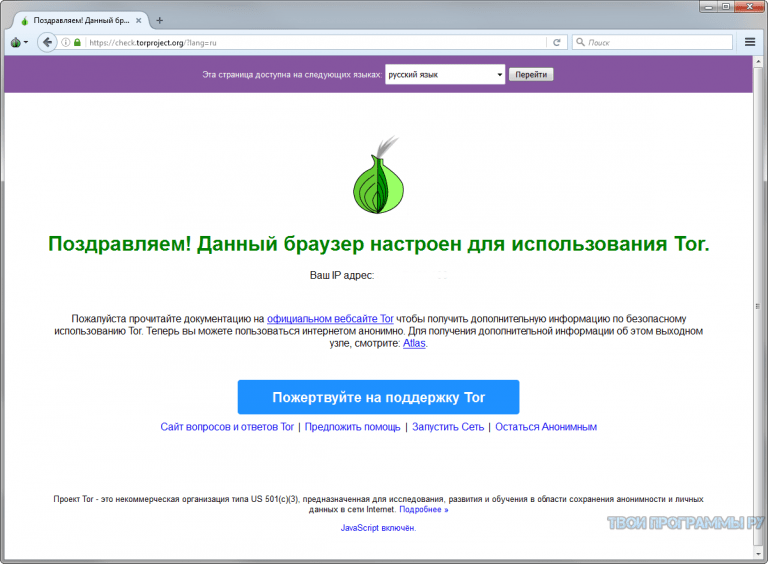Close the 'Поздравляем!' tab

click(139, 21)
